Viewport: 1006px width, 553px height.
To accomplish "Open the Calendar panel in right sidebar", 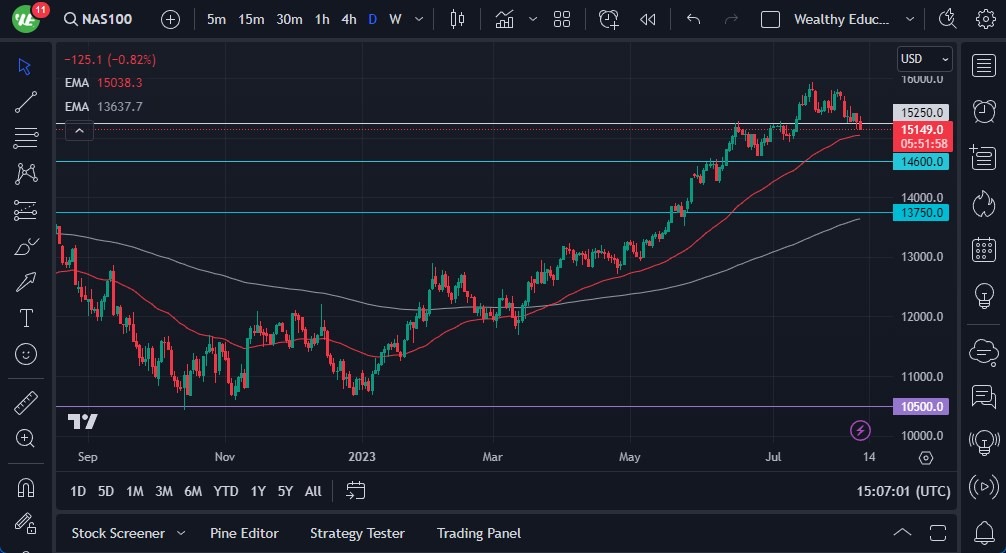I will tap(983, 249).
